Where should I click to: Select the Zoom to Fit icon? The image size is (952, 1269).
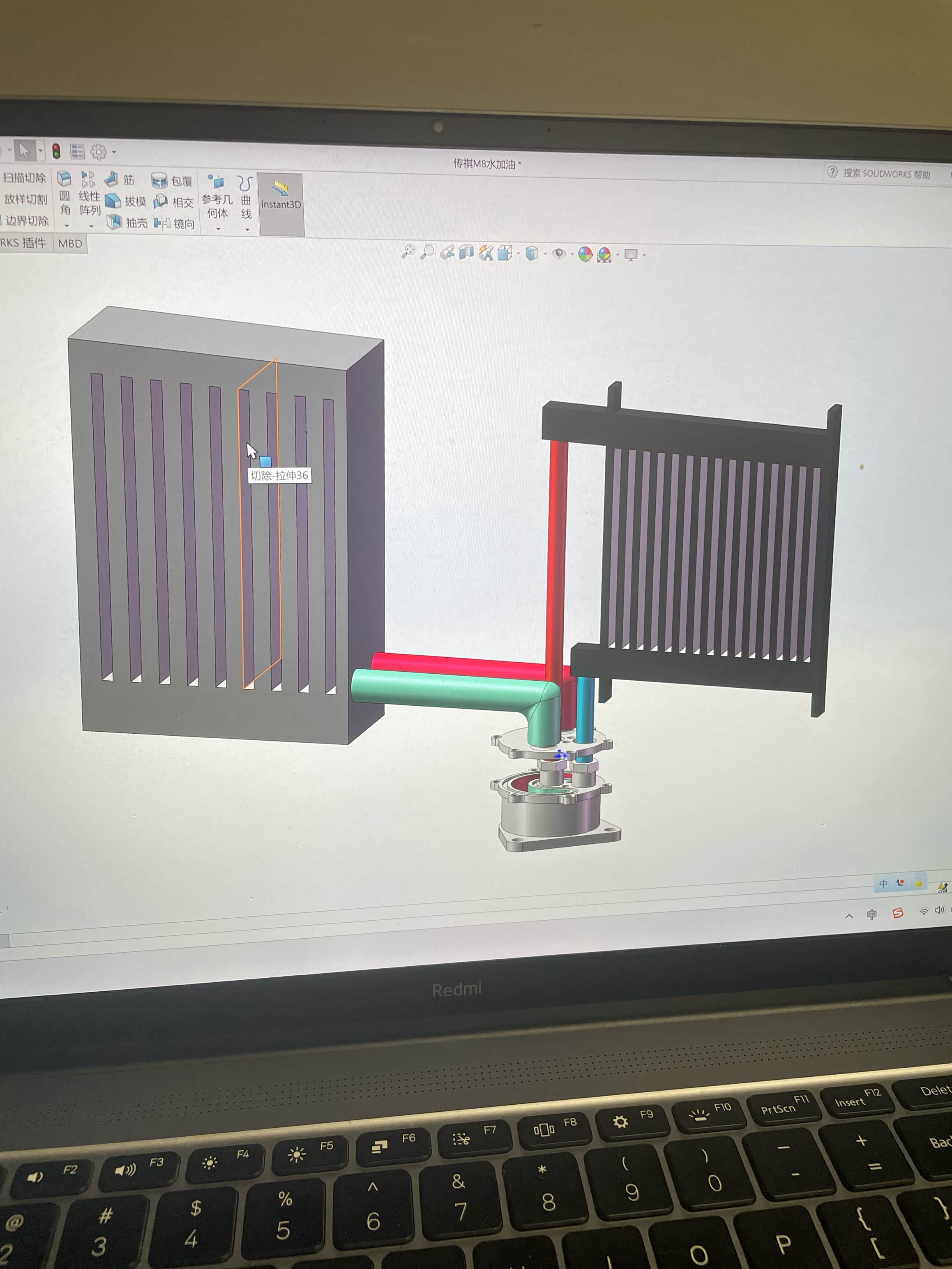[x=408, y=251]
